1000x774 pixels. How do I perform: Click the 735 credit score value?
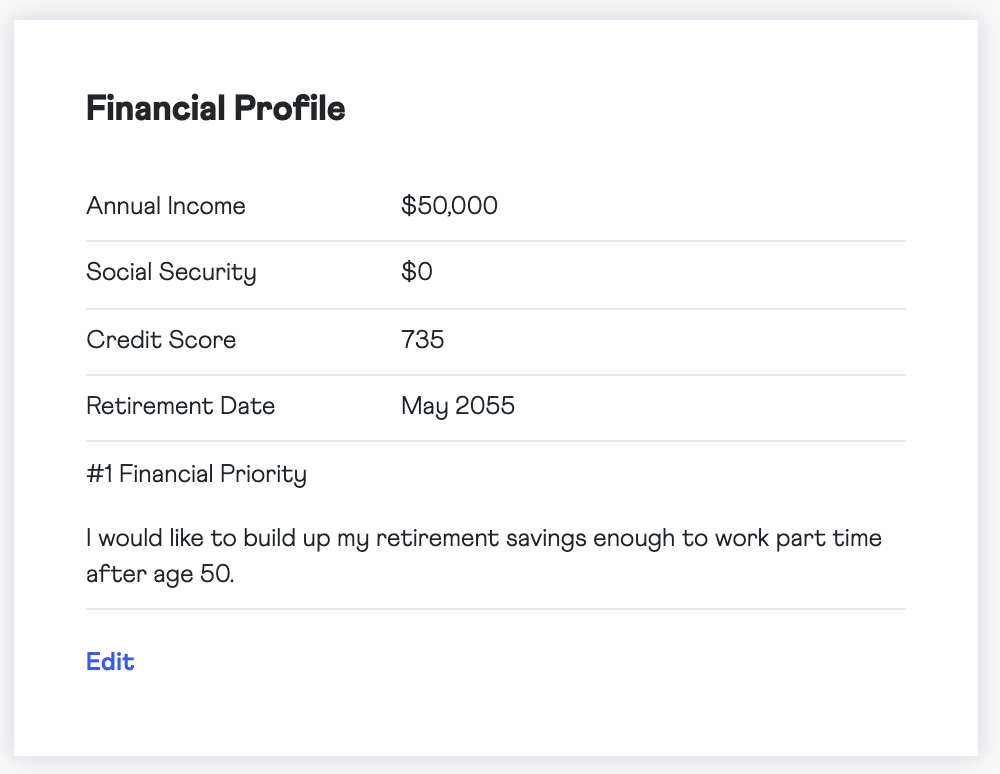[423, 340]
